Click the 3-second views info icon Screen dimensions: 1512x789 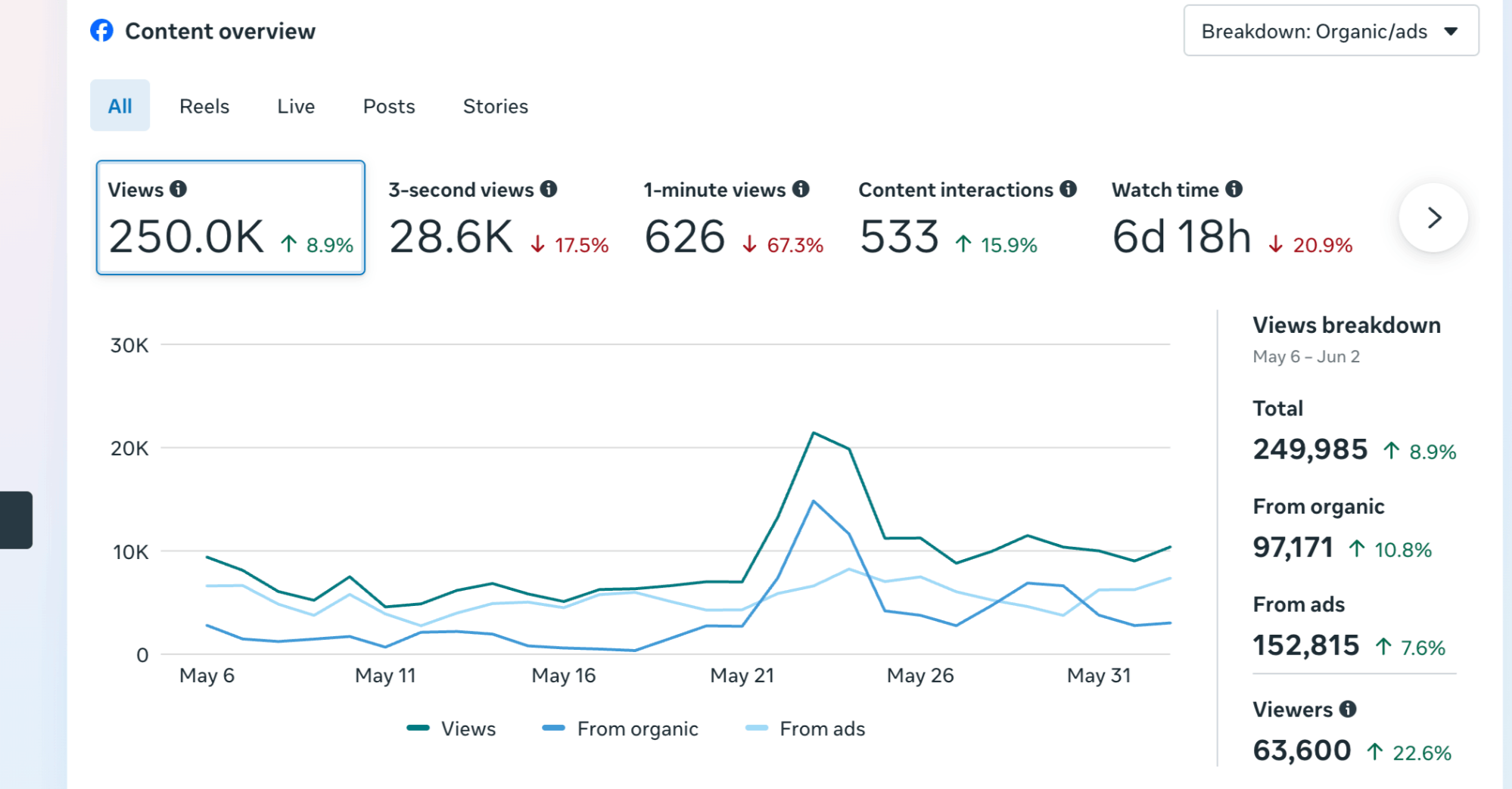click(x=549, y=189)
